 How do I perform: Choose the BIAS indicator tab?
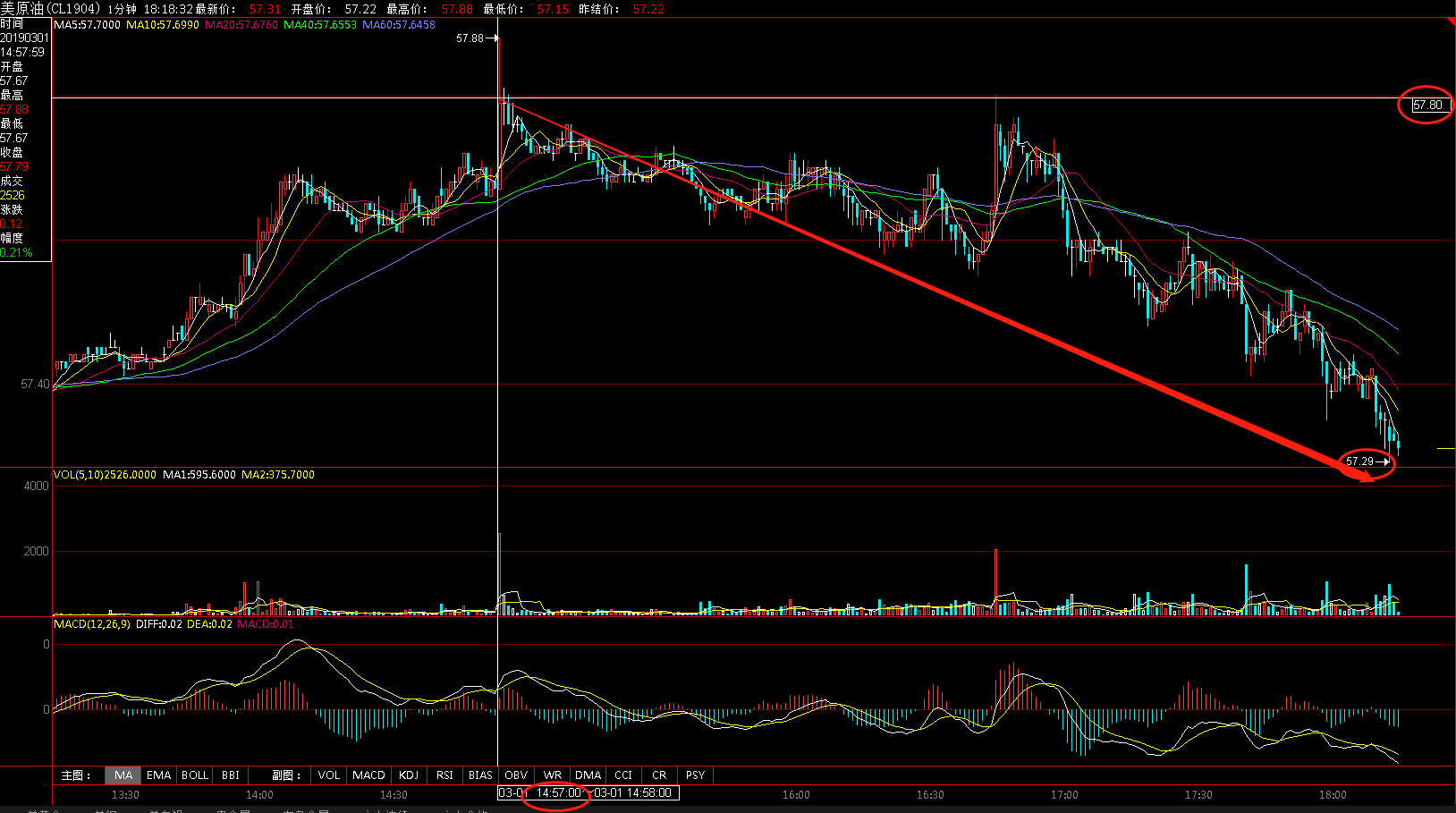[480, 775]
